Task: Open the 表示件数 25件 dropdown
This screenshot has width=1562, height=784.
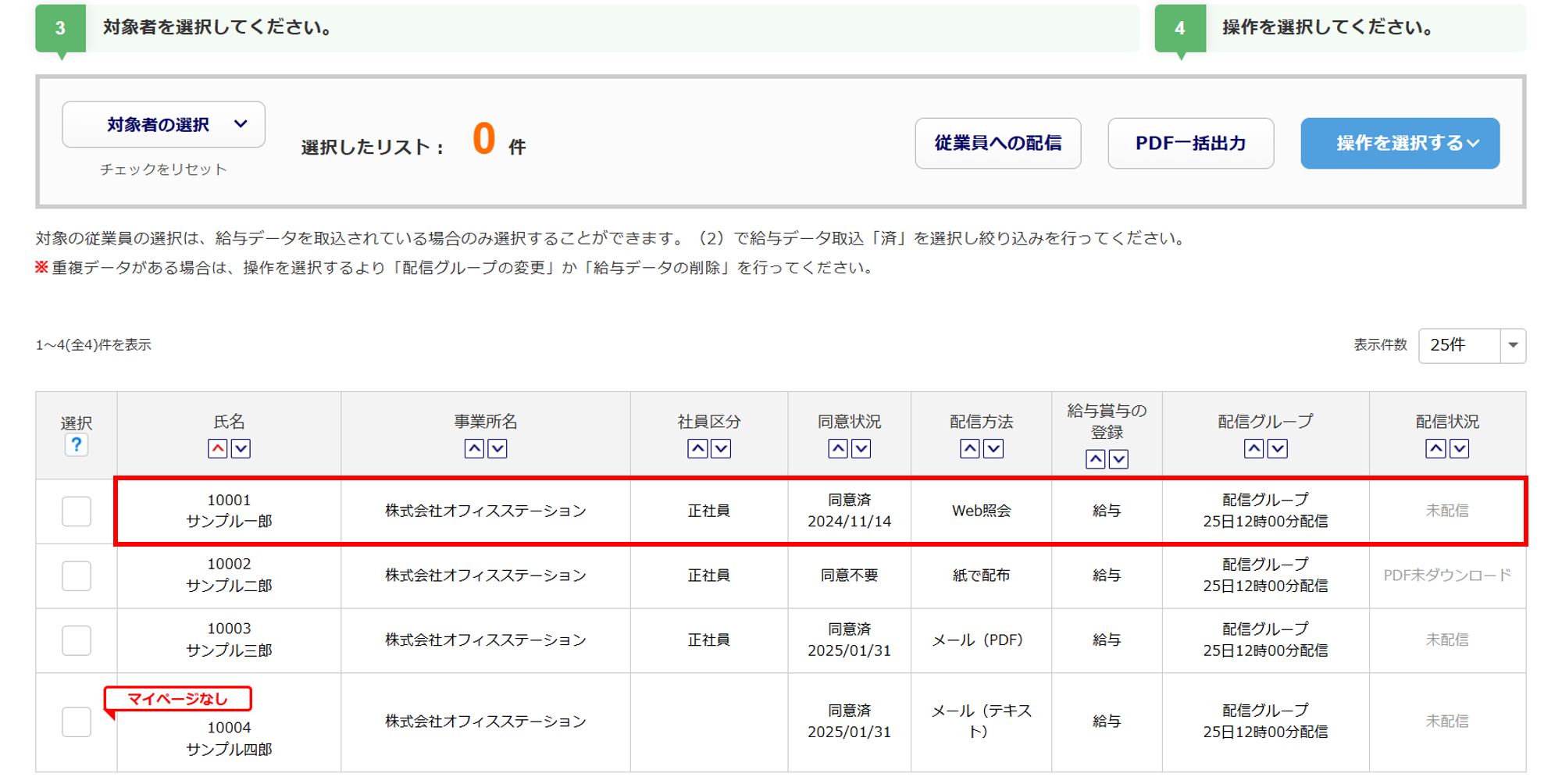Action: 1471,345
